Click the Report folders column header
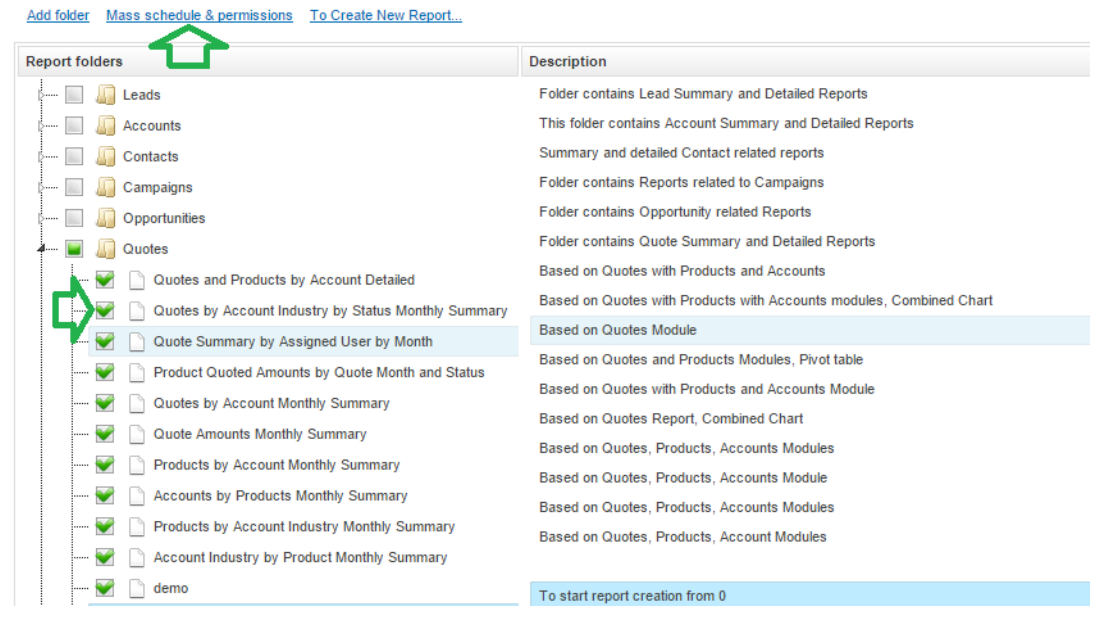 tap(74, 61)
